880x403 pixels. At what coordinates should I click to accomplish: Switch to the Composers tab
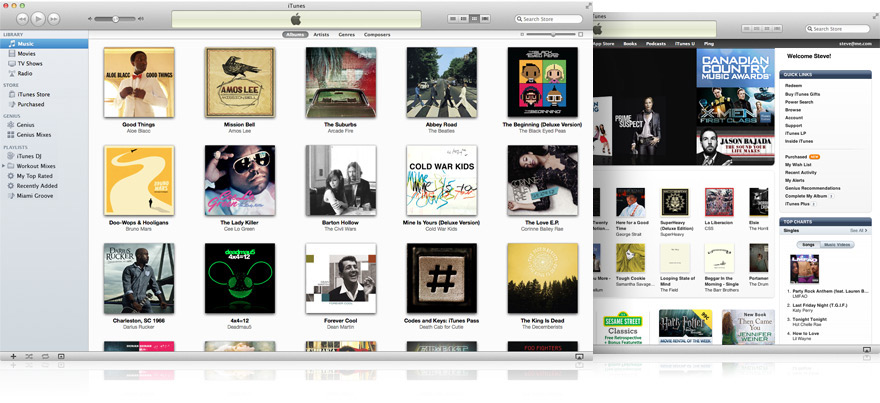[x=377, y=35]
